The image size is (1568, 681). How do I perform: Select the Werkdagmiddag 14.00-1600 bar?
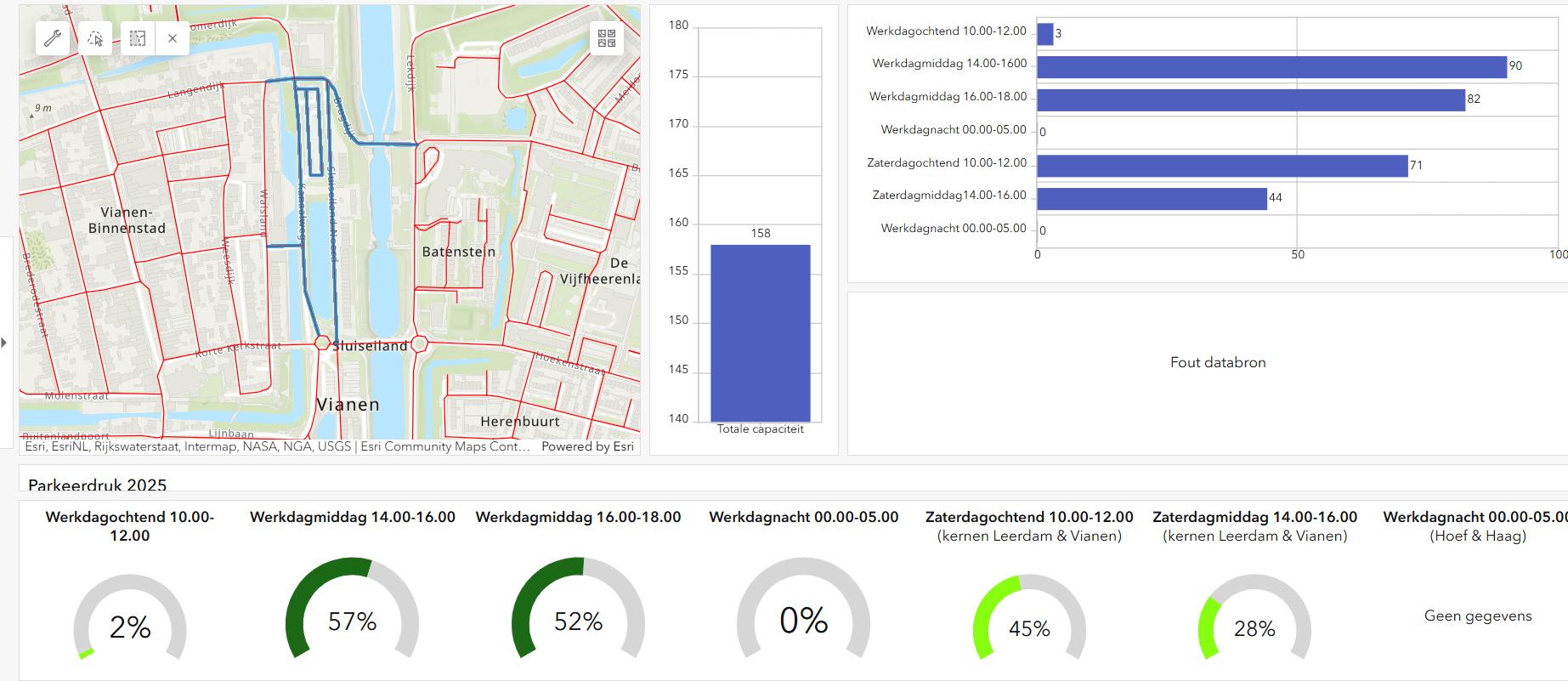[1271, 67]
